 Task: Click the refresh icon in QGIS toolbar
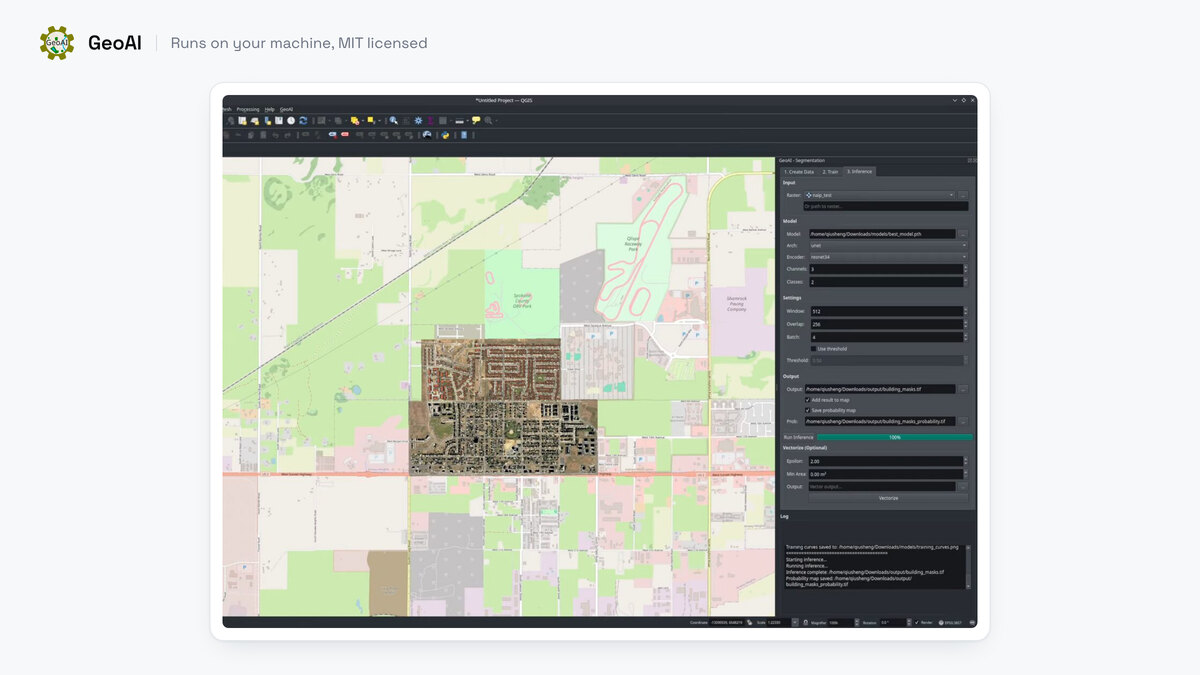point(303,120)
